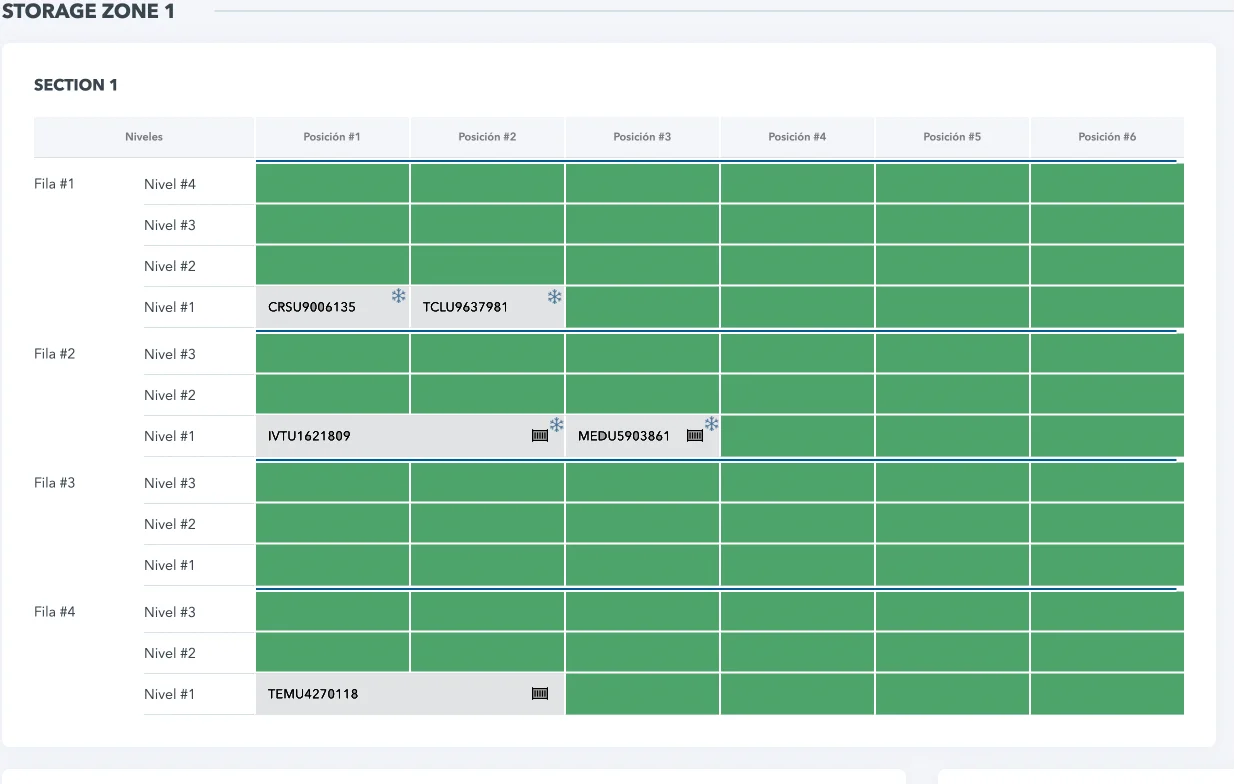
Task: Click snowflake icon on container CRSU9006135
Action: [398, 296]
